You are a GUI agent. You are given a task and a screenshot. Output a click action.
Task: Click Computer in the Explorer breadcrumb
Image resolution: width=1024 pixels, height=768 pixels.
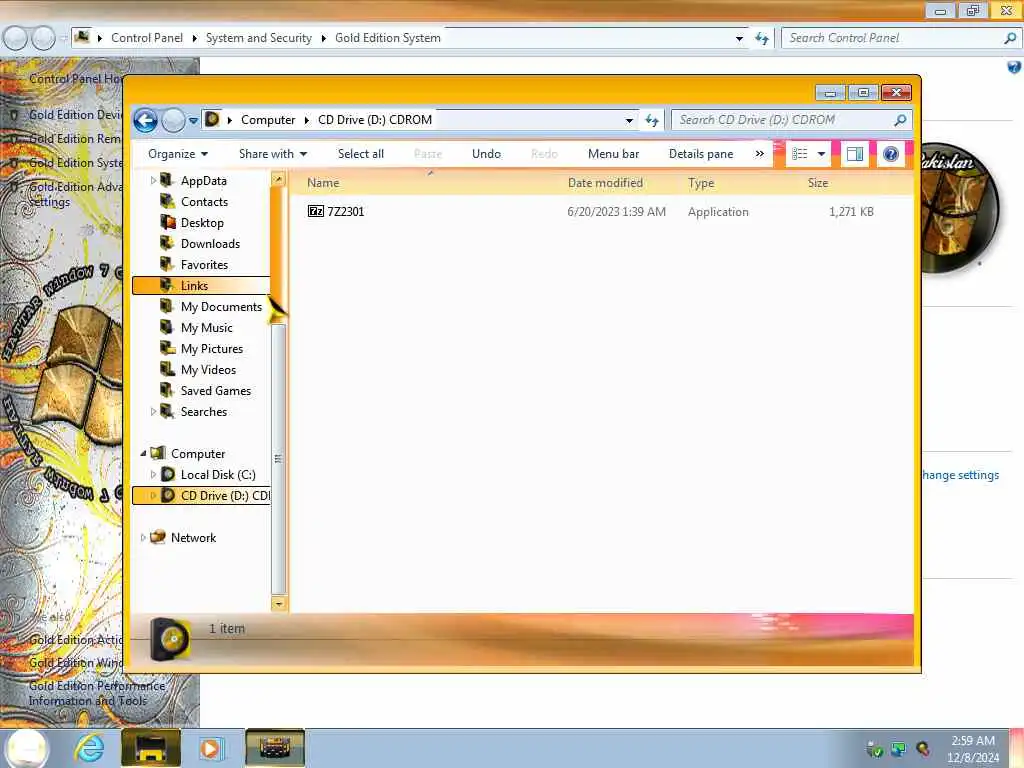click(268, 120)
